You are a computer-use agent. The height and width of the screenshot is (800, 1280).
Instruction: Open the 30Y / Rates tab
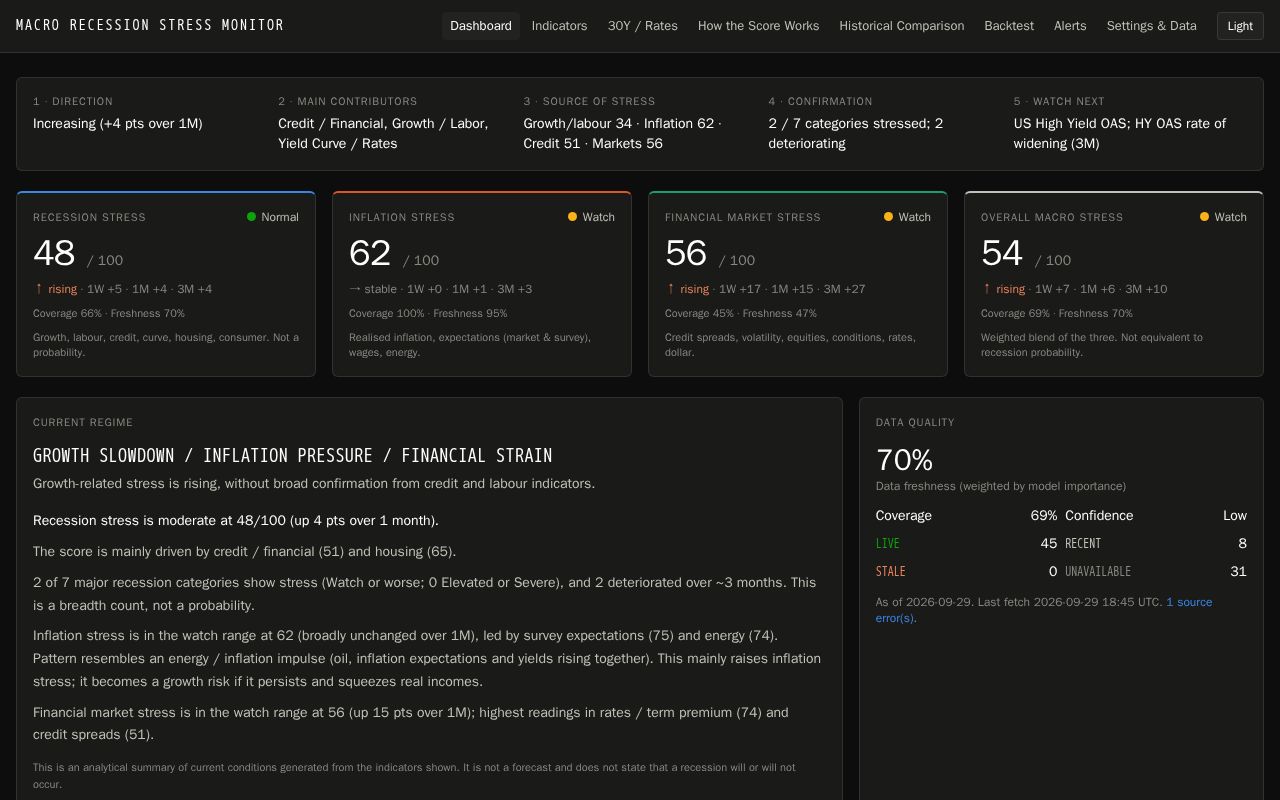pyautogui.click(x=643, y=26)
